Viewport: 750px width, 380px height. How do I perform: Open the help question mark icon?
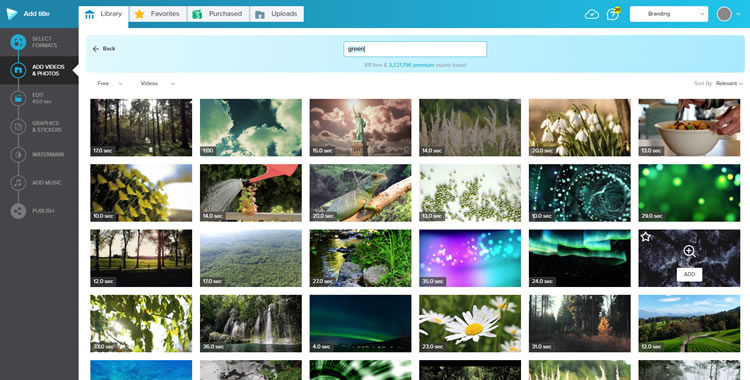[612, 14]
